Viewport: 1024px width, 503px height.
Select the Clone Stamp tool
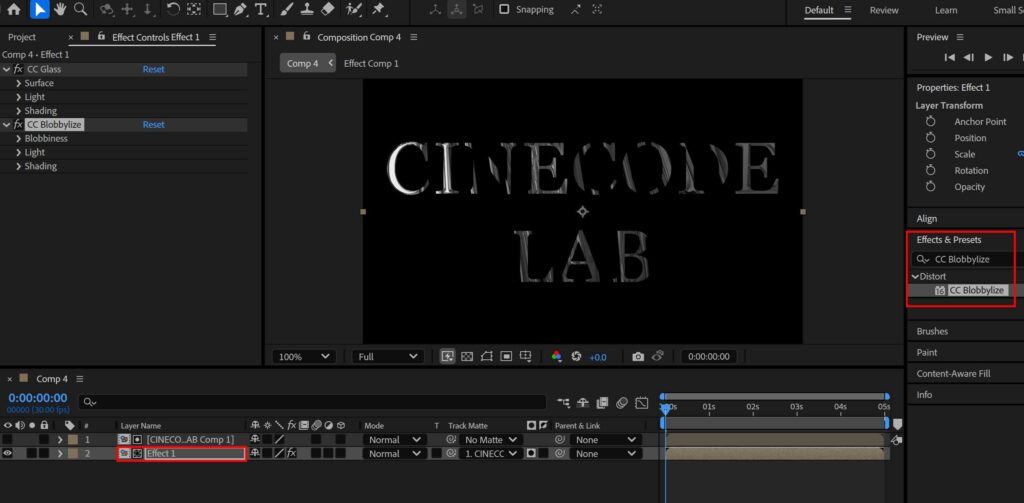coord(307,9)
